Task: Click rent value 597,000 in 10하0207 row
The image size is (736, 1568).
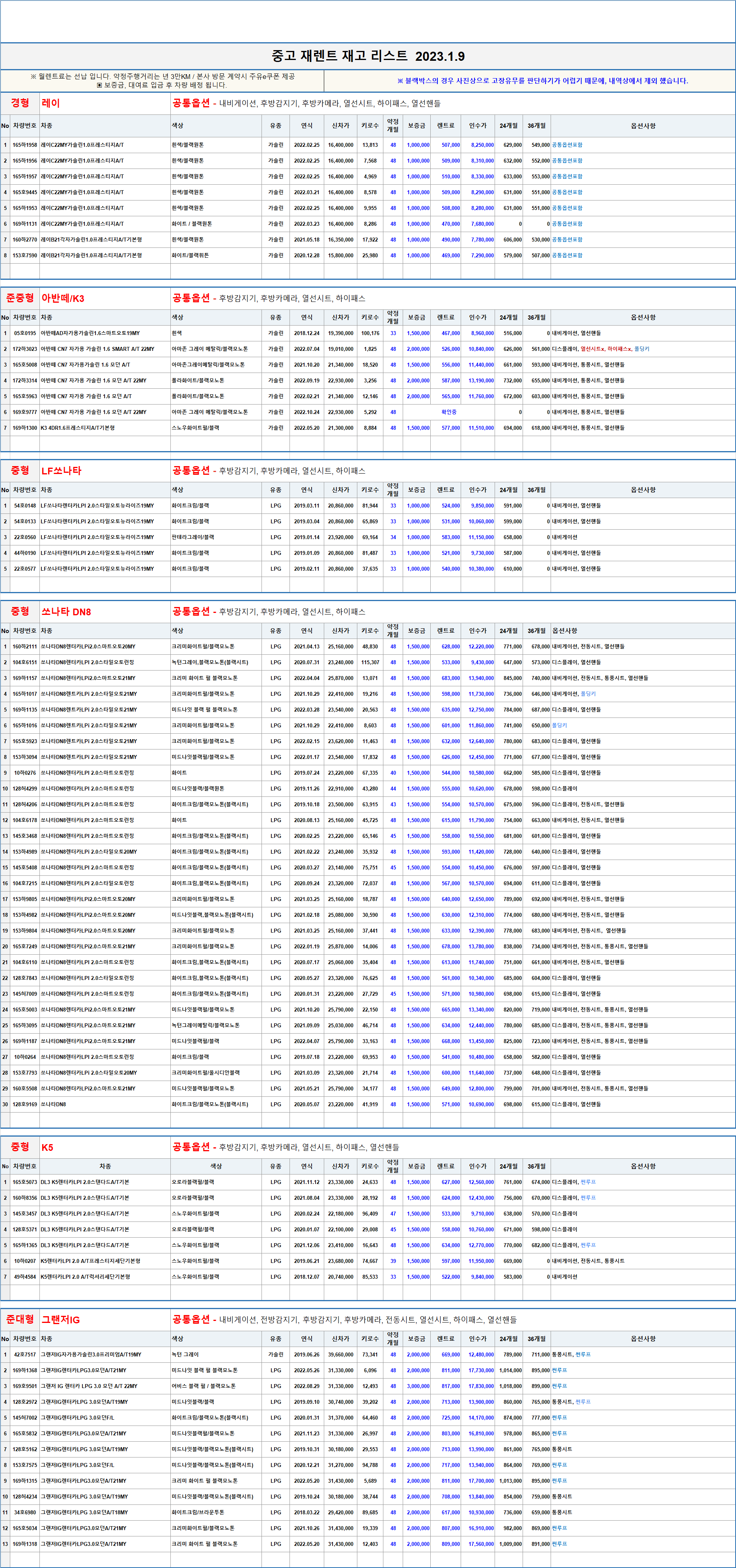Action: click(x=451, y=1261)
